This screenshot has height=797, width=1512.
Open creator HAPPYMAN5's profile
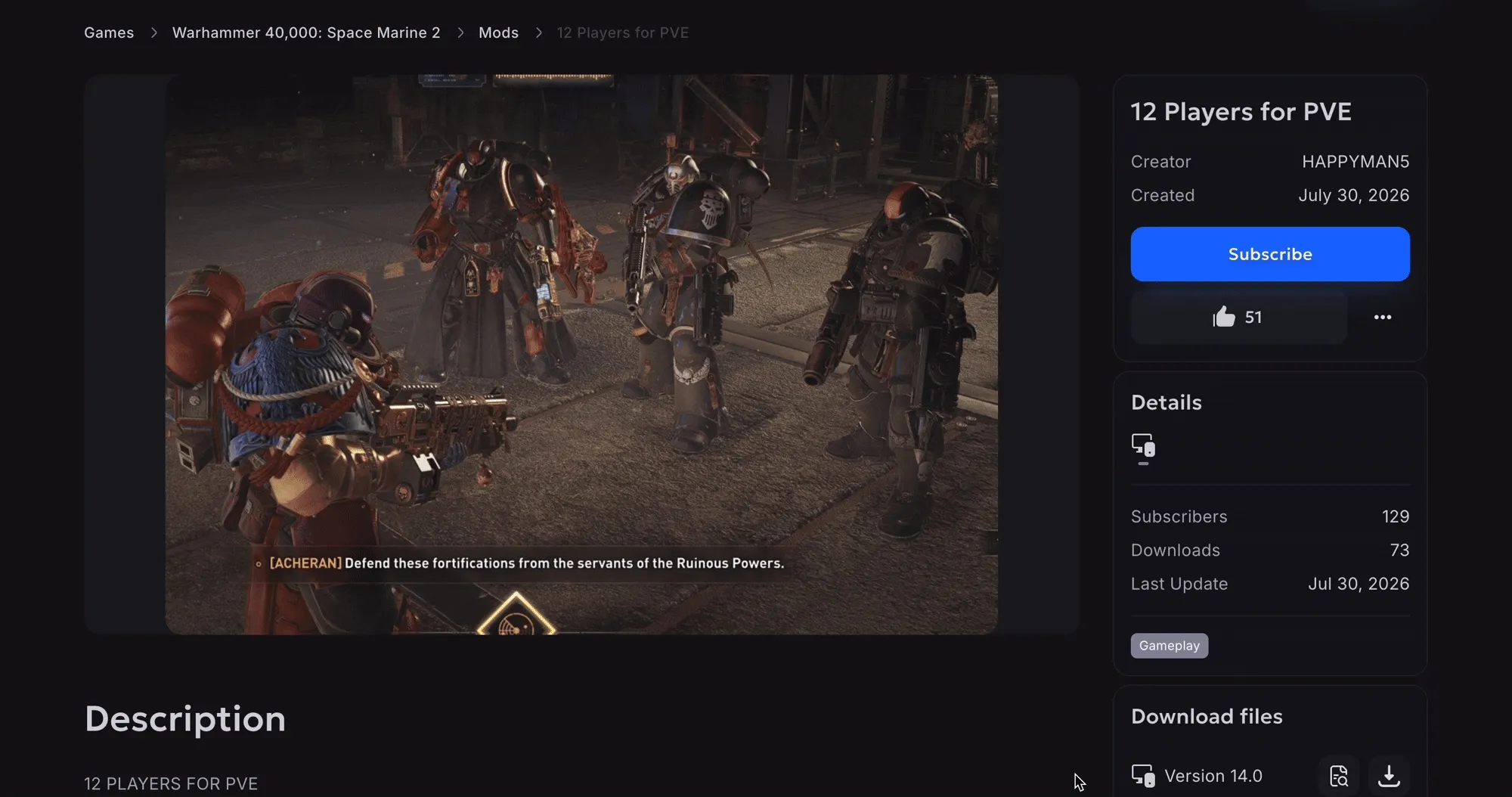pos(1356,162)
